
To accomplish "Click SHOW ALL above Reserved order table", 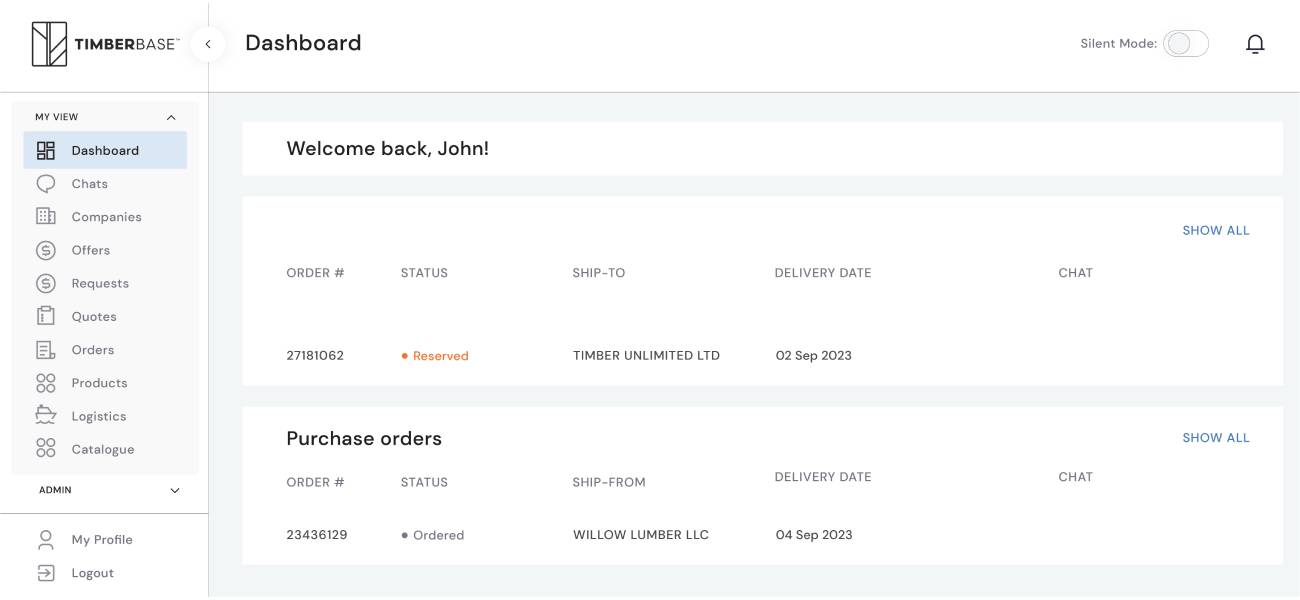I will pyautogui.click(x=1216, y=231).
